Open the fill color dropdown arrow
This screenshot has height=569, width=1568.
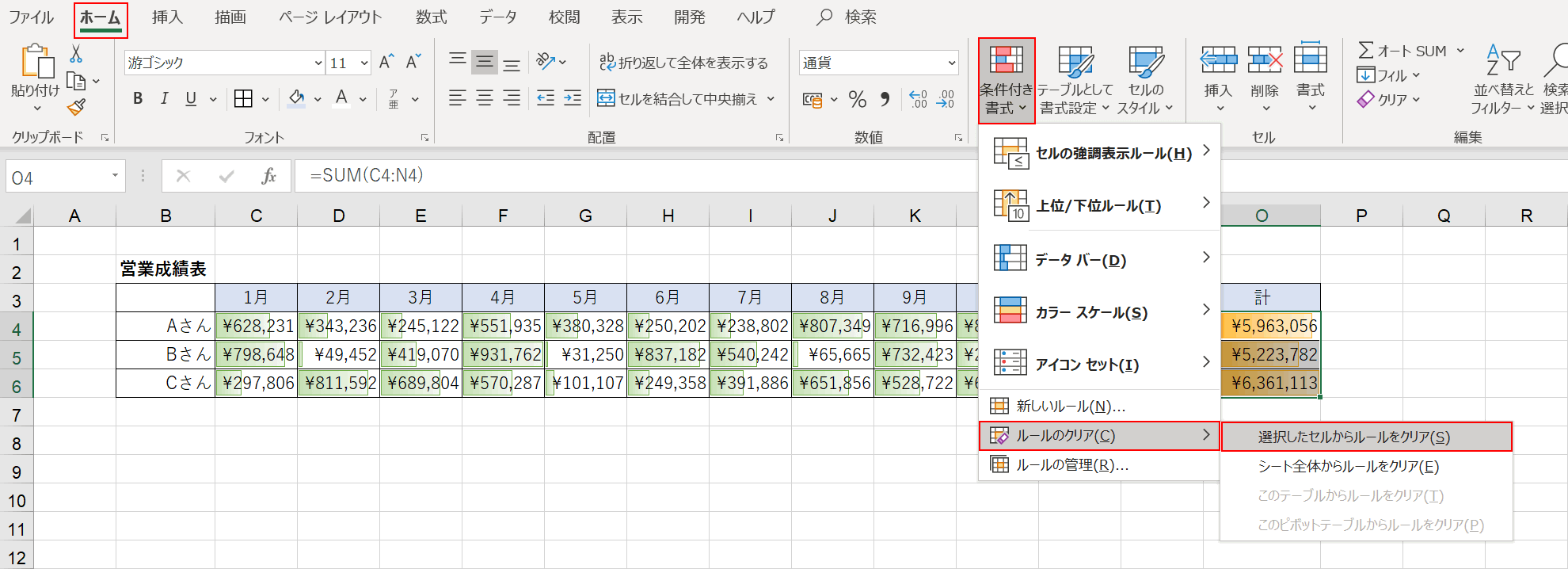tap(318, 99)
